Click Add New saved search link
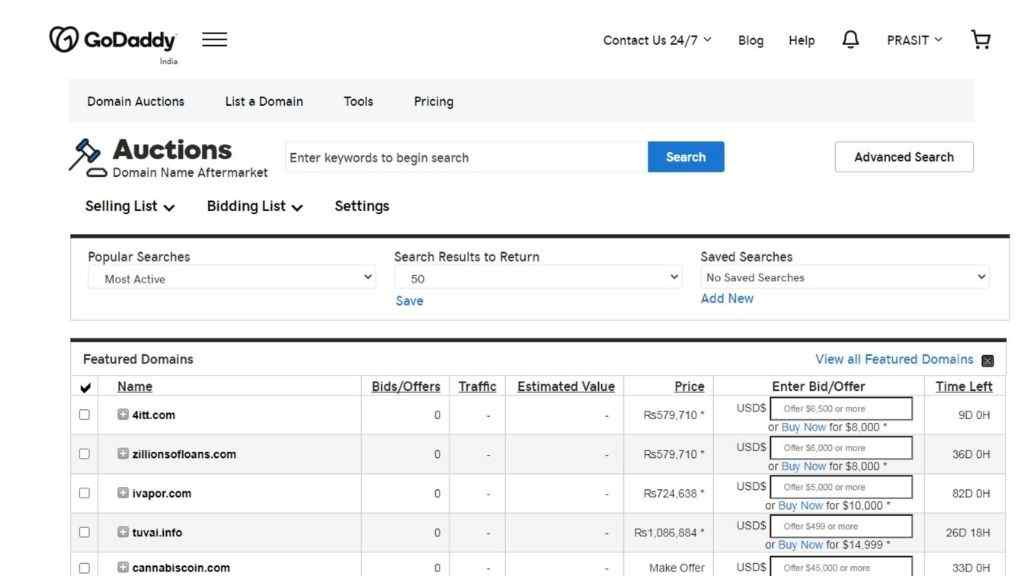 727,298
